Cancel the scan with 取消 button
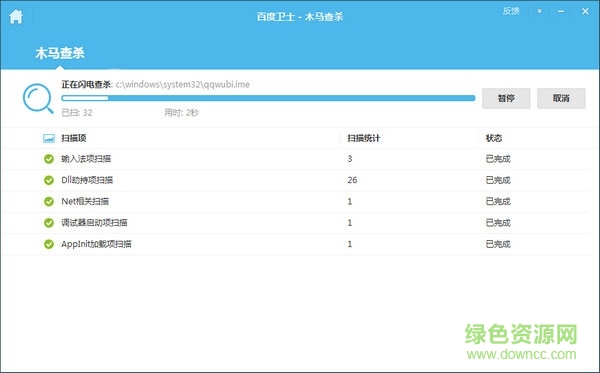Image resolution: width=600 pixels, height=373 pixels. pos(561,98)
